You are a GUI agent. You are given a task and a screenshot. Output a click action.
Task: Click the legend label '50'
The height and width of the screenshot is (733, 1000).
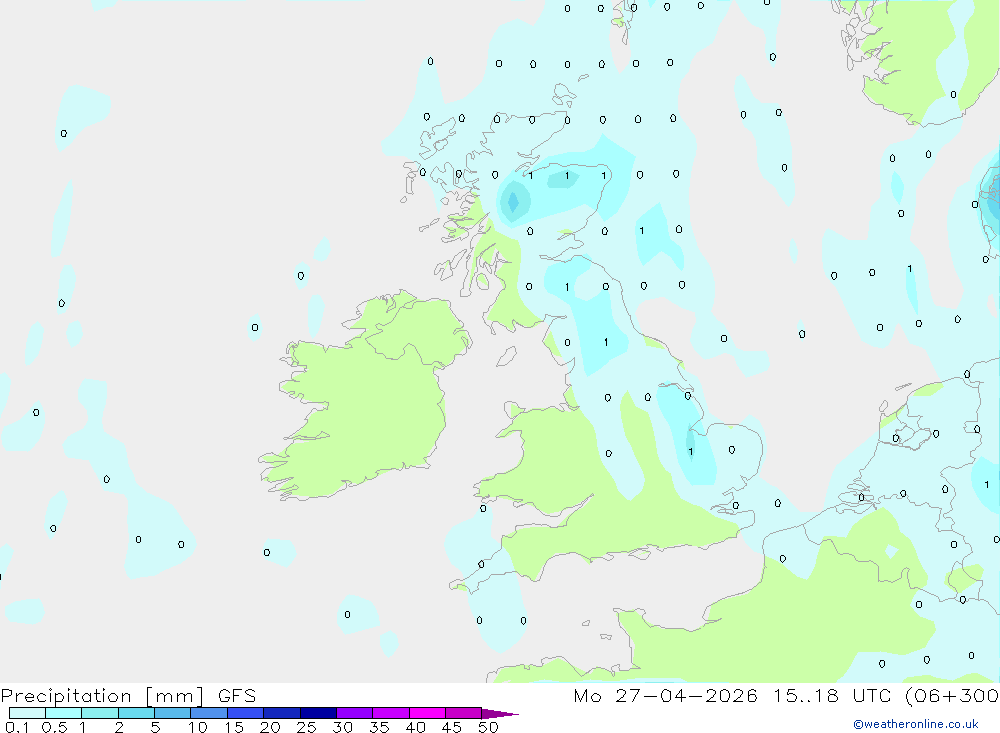pos(488,727)
